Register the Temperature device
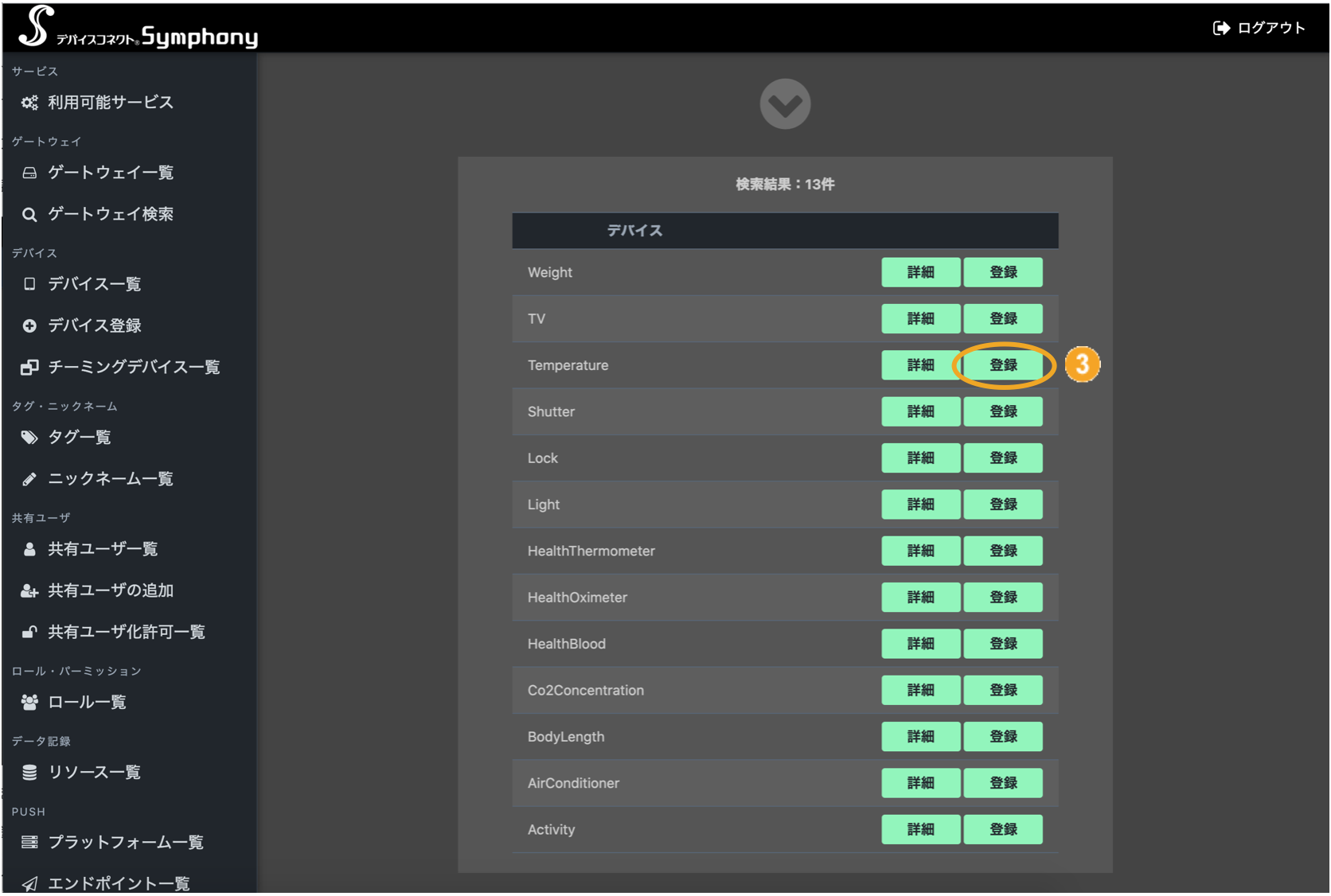The image size is (1331, 896). click(x=1003, y=365)
